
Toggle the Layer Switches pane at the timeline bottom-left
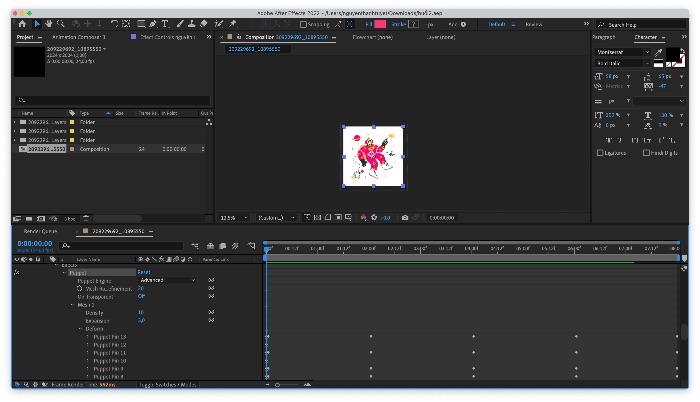tap(17, 385)
